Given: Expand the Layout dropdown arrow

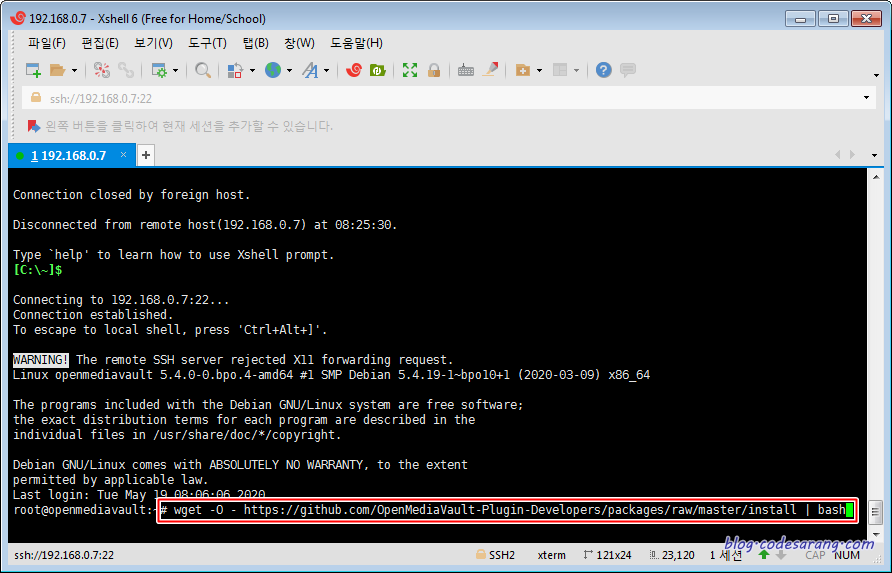Looking at the screenshot, I should pos(576,71).
